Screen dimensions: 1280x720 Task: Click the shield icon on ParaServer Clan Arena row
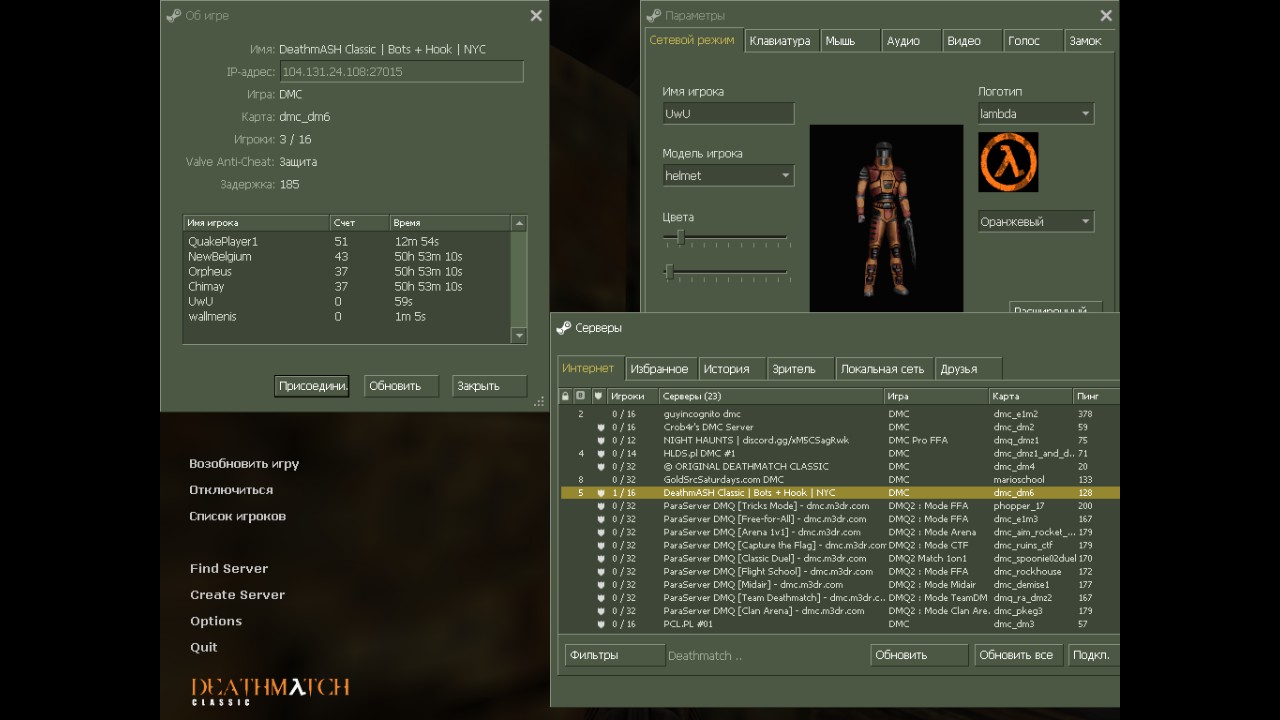tap(601, 611)
